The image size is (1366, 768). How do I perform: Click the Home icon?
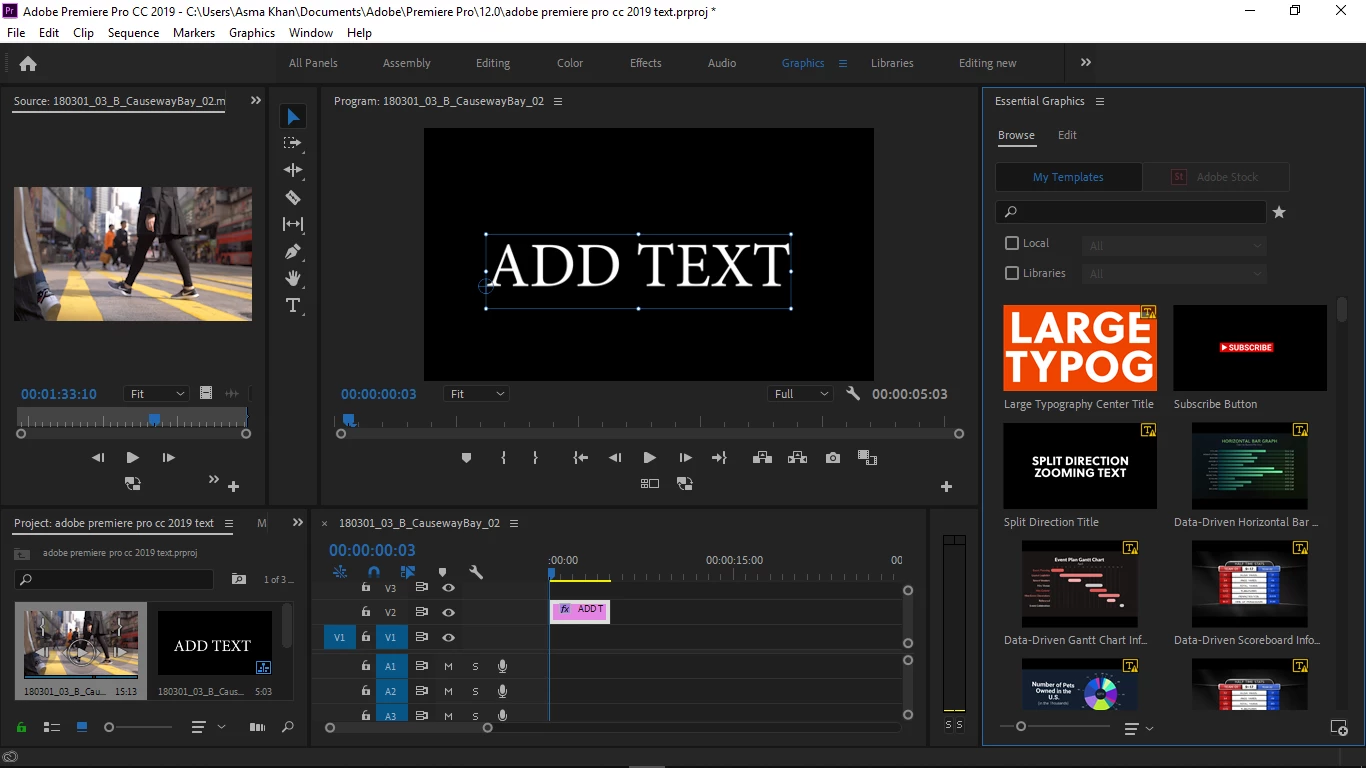tap(28, 63)
